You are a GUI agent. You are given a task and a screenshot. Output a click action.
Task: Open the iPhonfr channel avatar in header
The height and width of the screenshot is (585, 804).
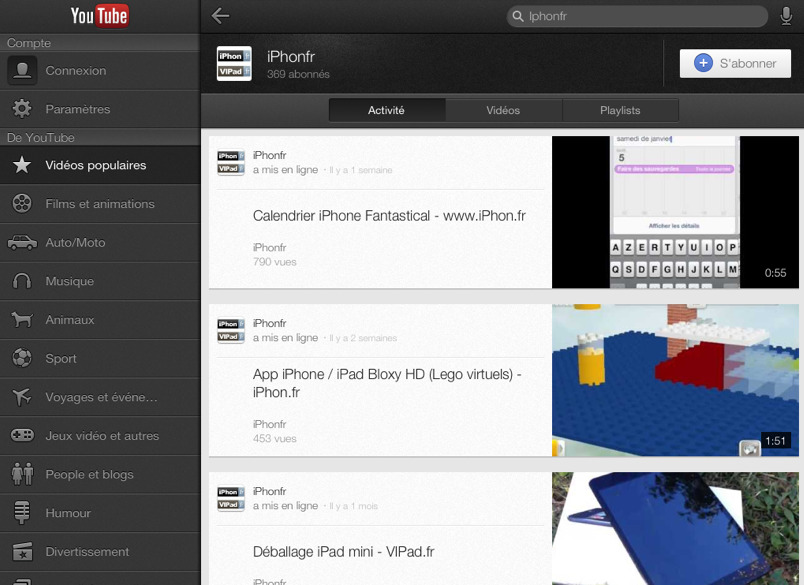tap(234, 64)
